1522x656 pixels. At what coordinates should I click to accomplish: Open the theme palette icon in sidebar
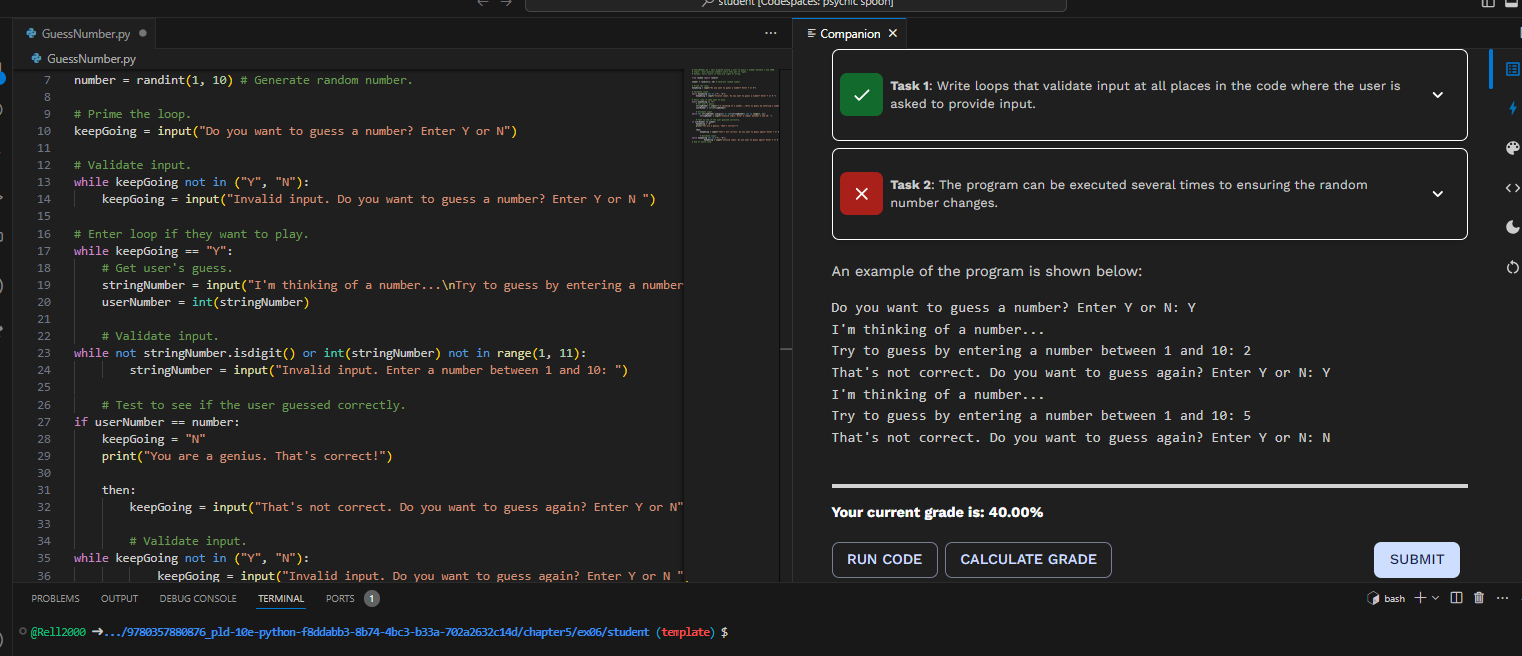tap(1512, 147)
